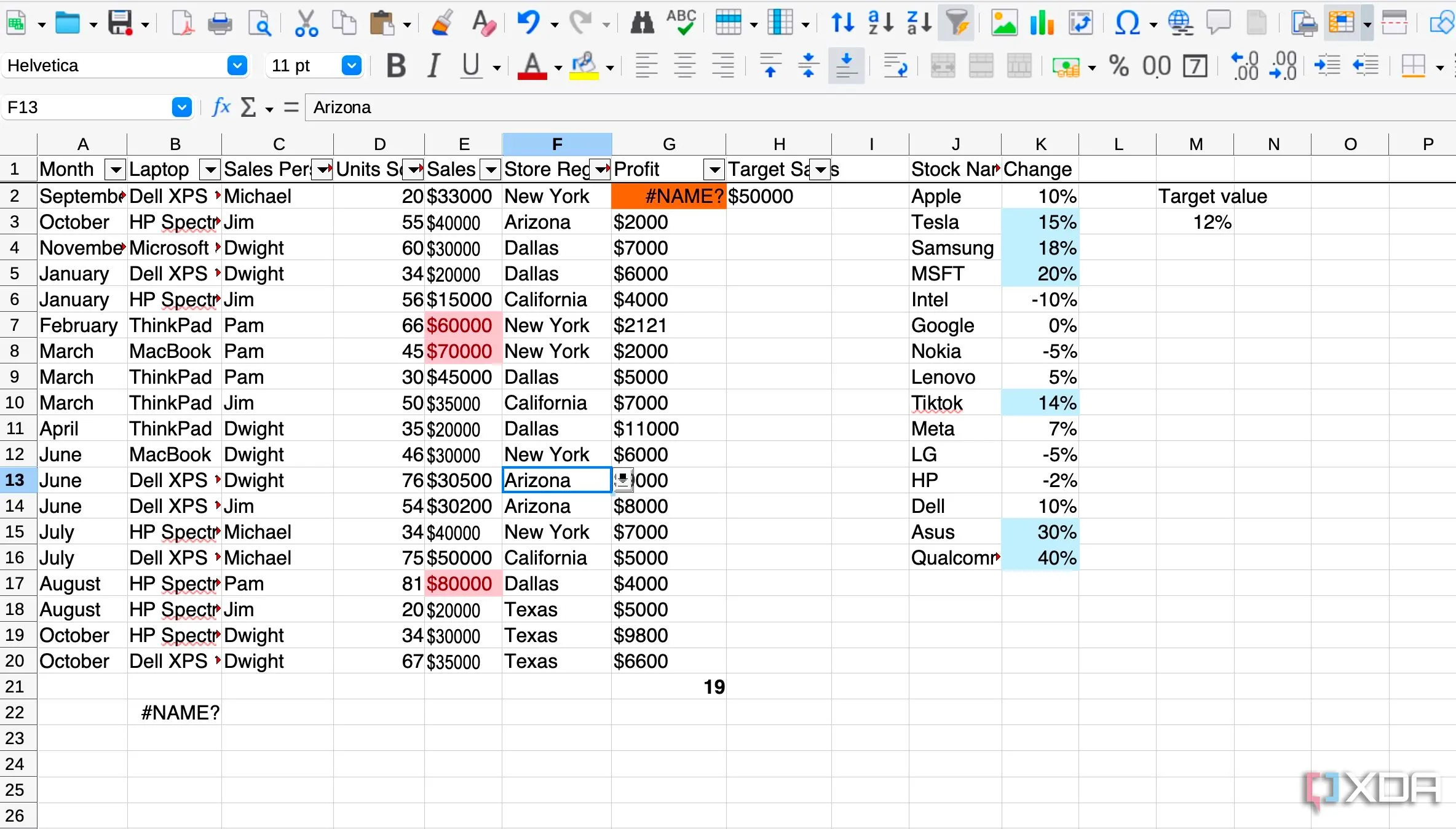Viewport: 1456px width, 829px height.
Task: Open Function Wizard fx icon
Action: point(221,108)
